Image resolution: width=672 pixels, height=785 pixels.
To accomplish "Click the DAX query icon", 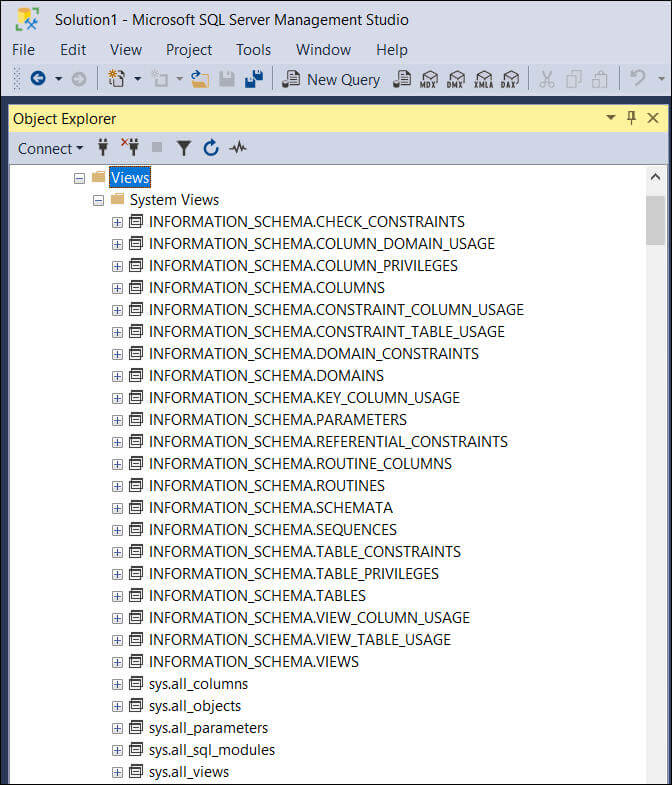I will coord(510,79).
